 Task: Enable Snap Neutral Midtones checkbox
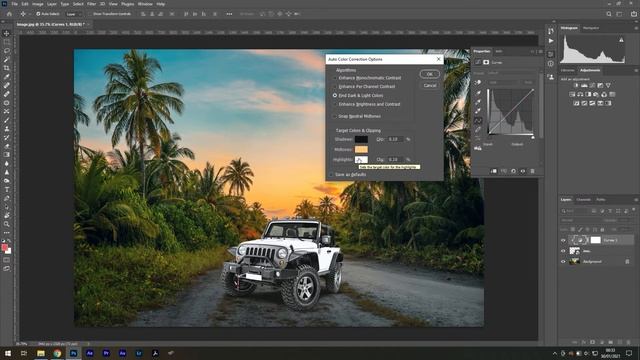[335, 116]
